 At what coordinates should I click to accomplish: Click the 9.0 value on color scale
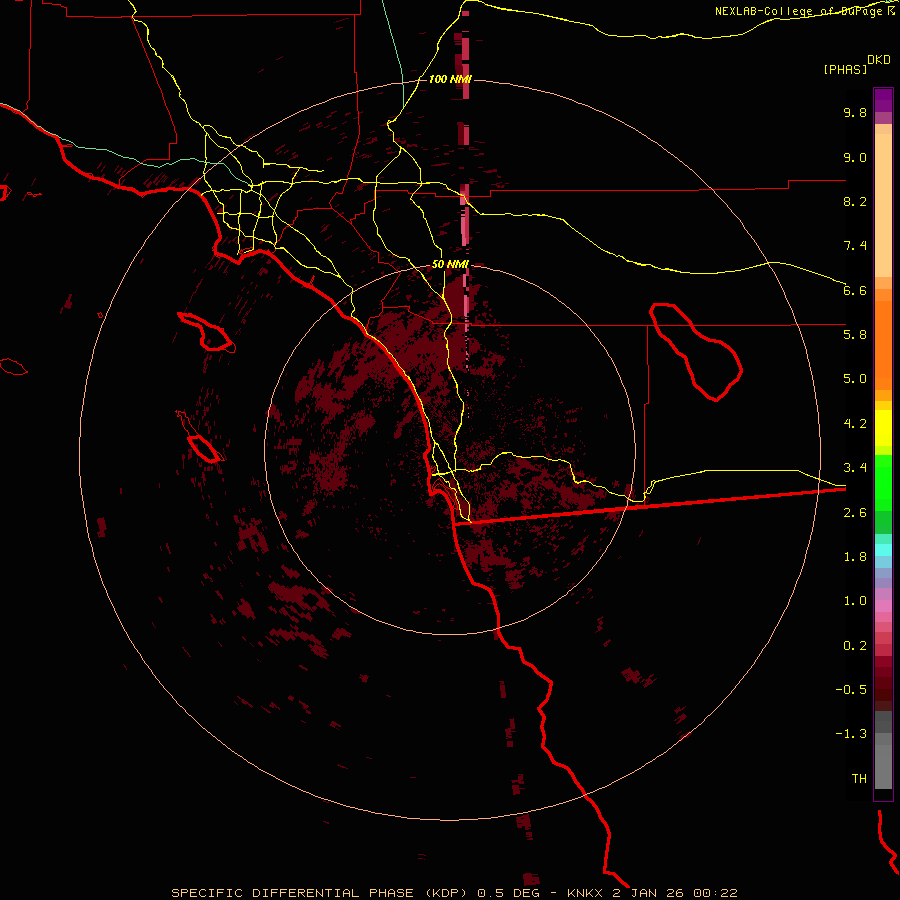(x=855, y=157)
